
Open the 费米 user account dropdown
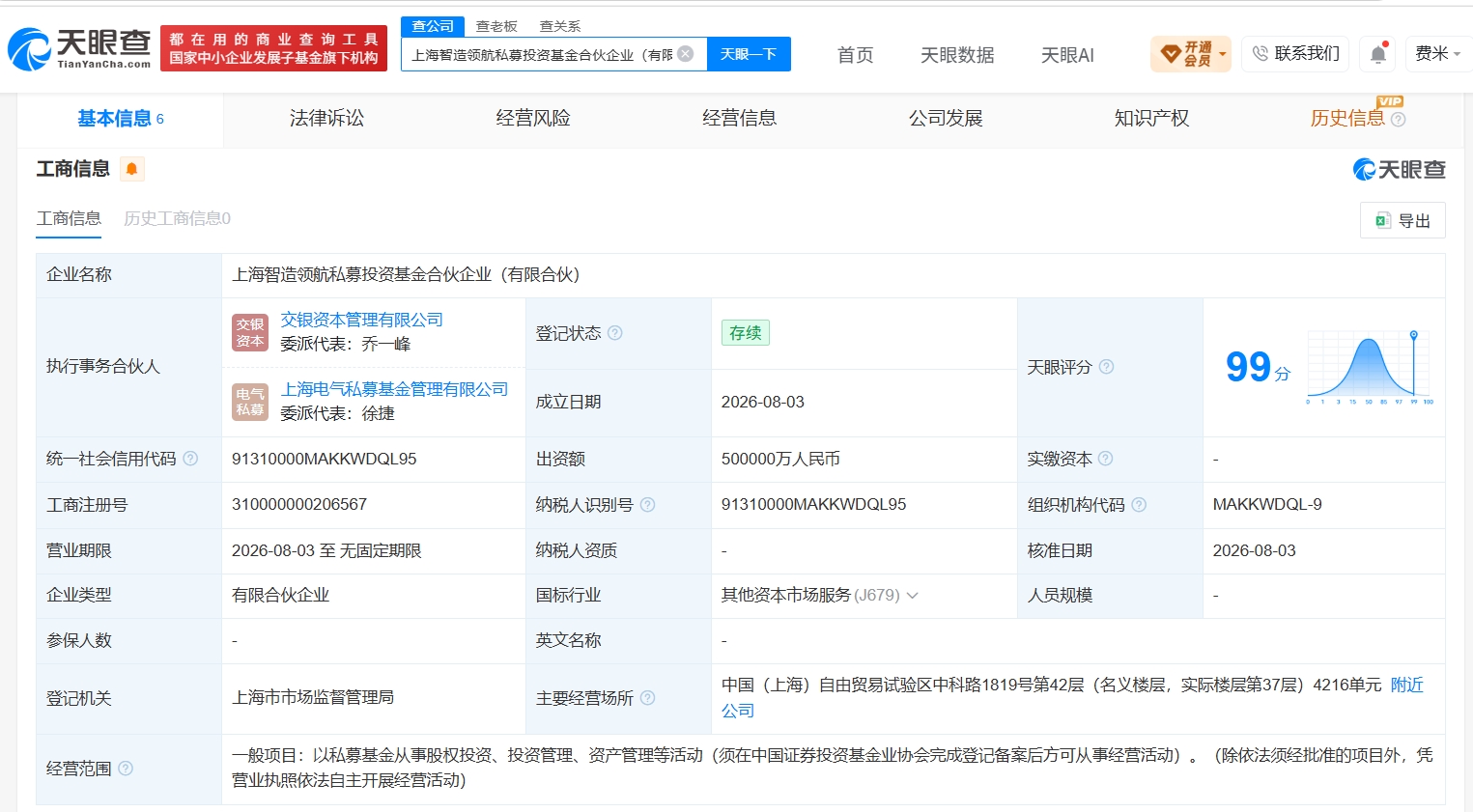pos(1437,54)
